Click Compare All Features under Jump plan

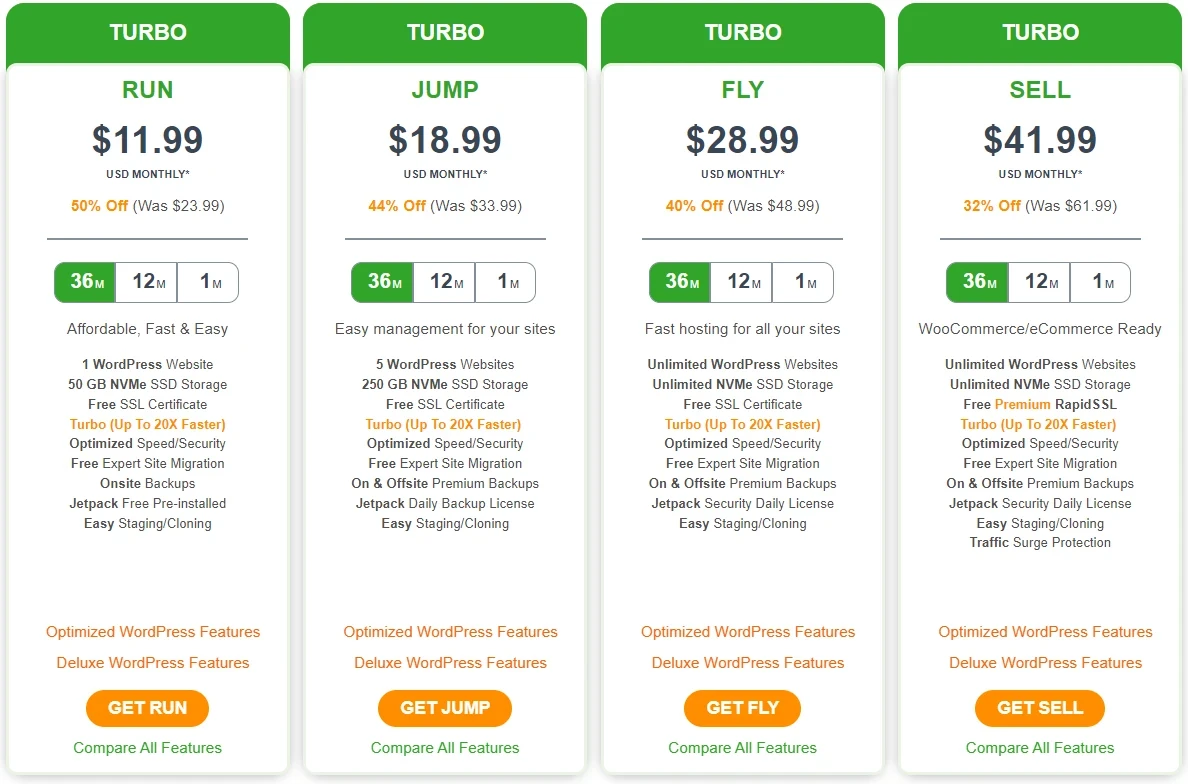[x=445, y=748]
